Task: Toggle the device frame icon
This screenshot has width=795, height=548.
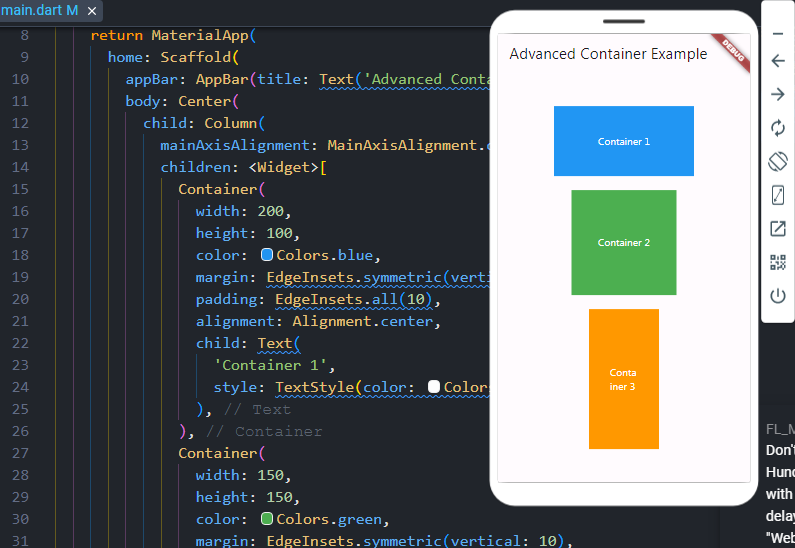Action: [778, 195]
